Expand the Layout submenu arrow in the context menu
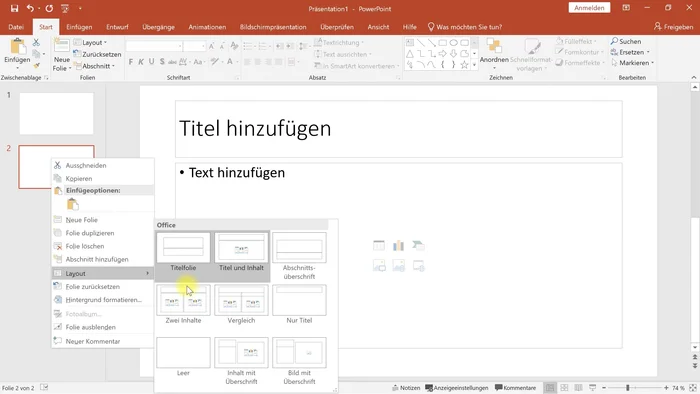The width and height of the screenshot is (700, 394). pyautogui.click(x=147, y=273)
